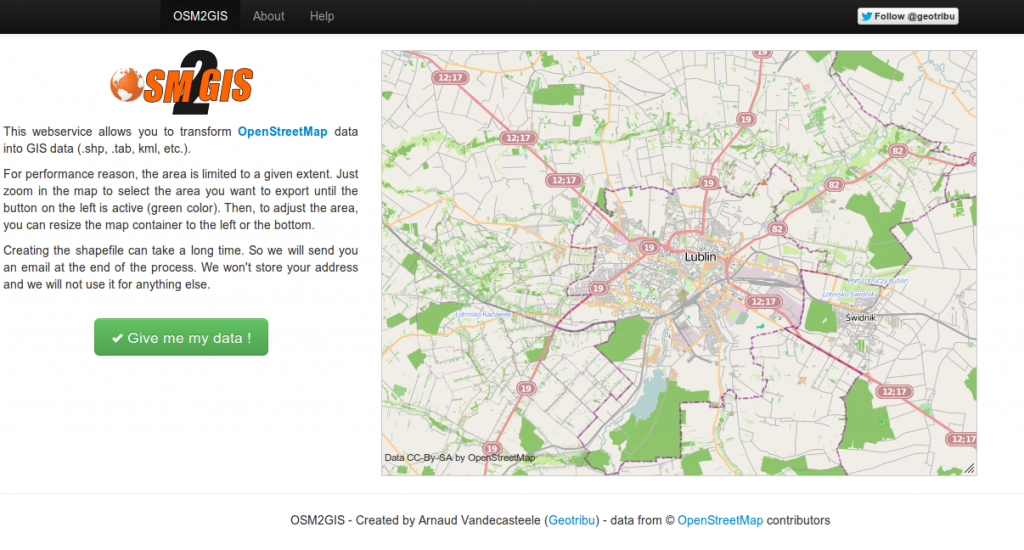Click the Świdnik town label on map
Screen dimensions: 1024x550
[x=860, y=317]
